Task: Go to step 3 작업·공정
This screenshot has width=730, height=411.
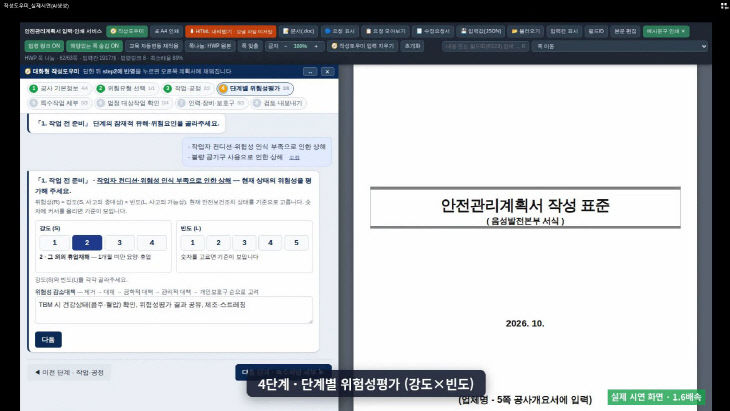Action: pos(187,88)
